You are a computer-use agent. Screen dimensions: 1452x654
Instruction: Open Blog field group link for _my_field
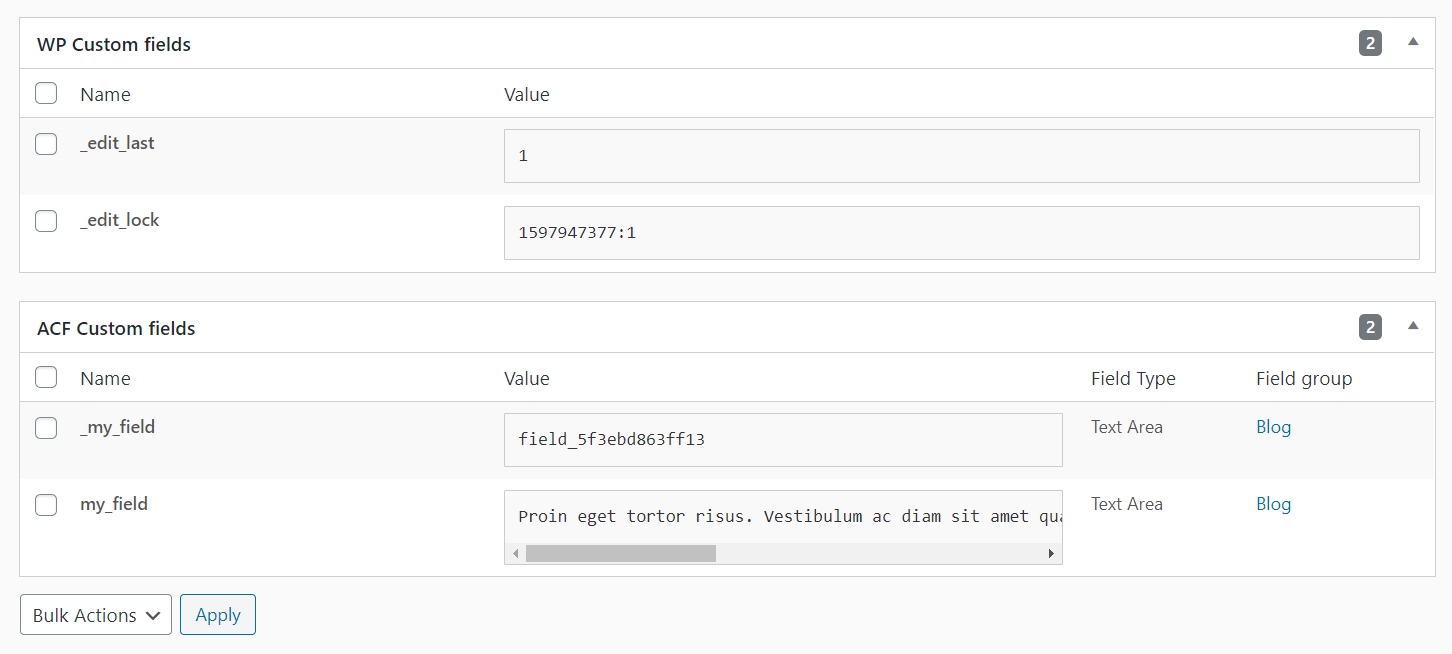click(x=1273, y=427)
